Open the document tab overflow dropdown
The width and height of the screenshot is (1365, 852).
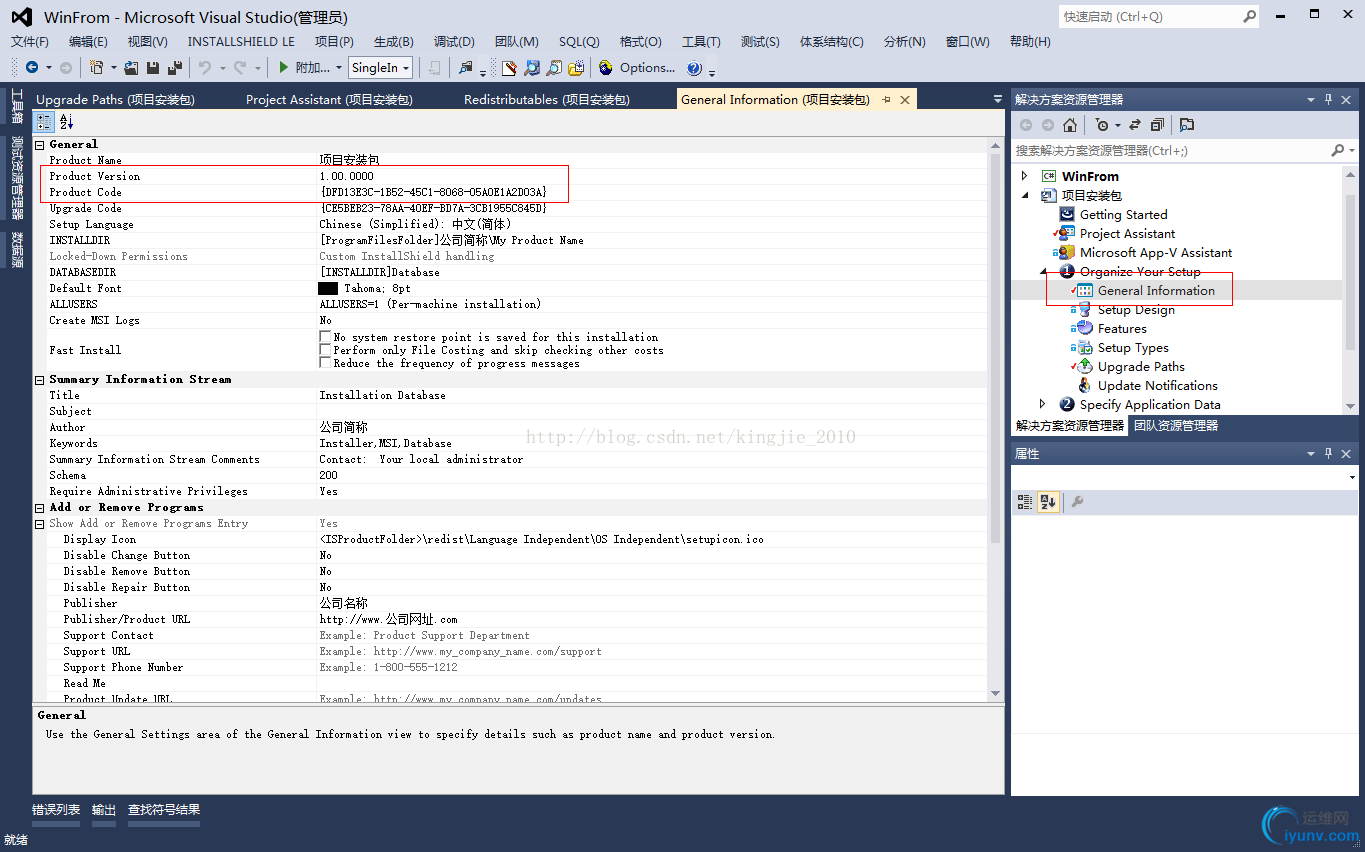click(997, 99)
